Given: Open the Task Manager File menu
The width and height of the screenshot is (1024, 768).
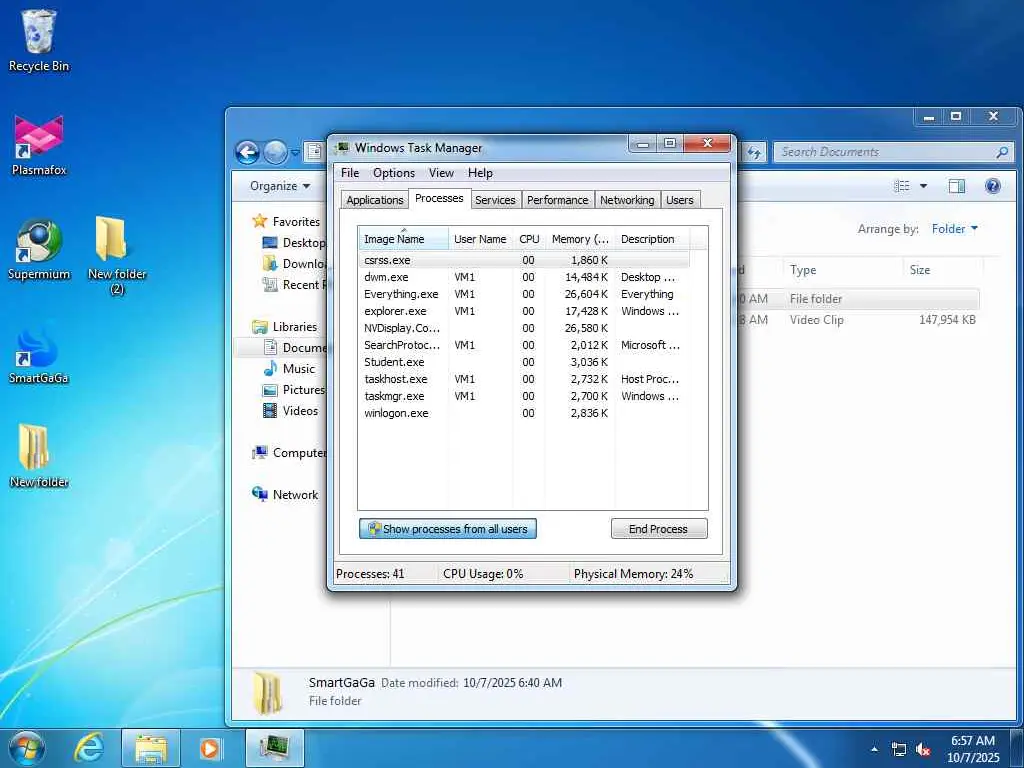Looking at the screenshot, I should click(350, 173).
